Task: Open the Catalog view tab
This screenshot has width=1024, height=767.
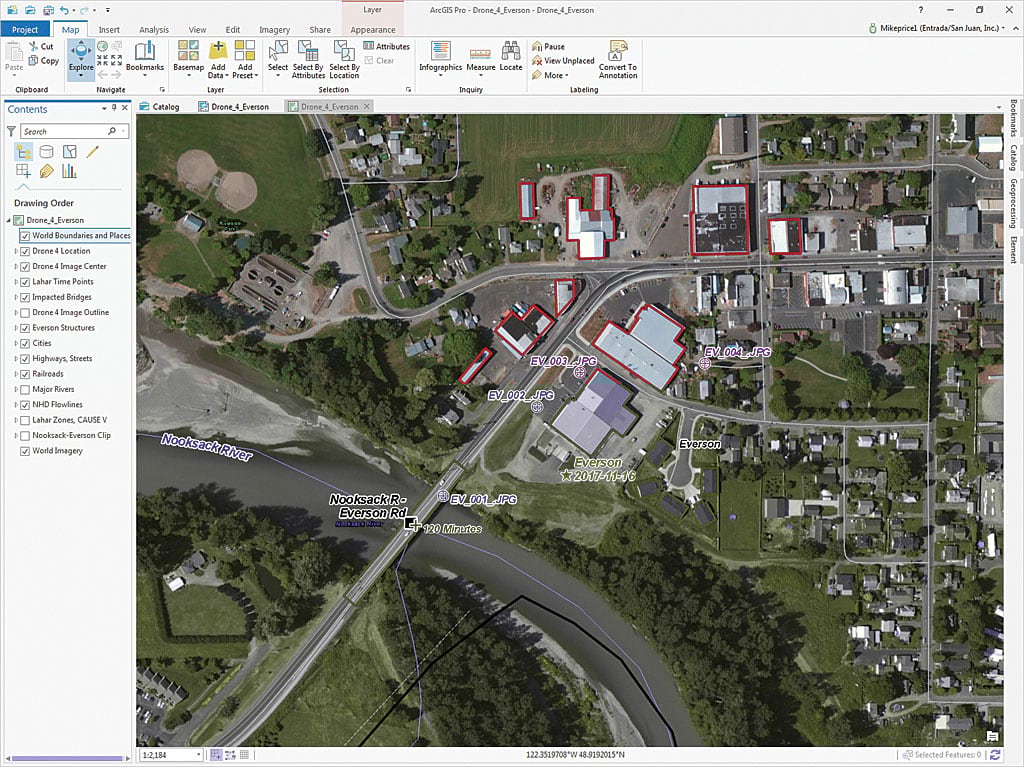Action: point(160,106)
